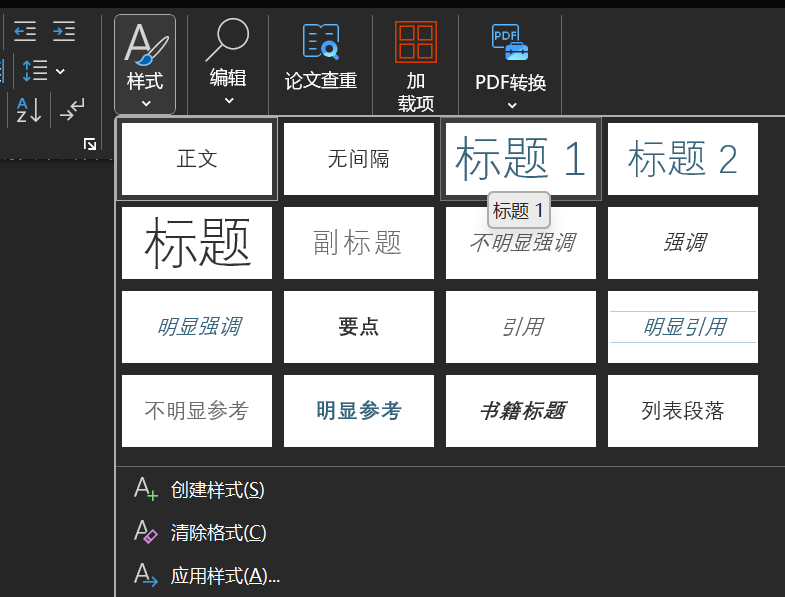Apply the 不明显强调 style

(x=521, y=243)
